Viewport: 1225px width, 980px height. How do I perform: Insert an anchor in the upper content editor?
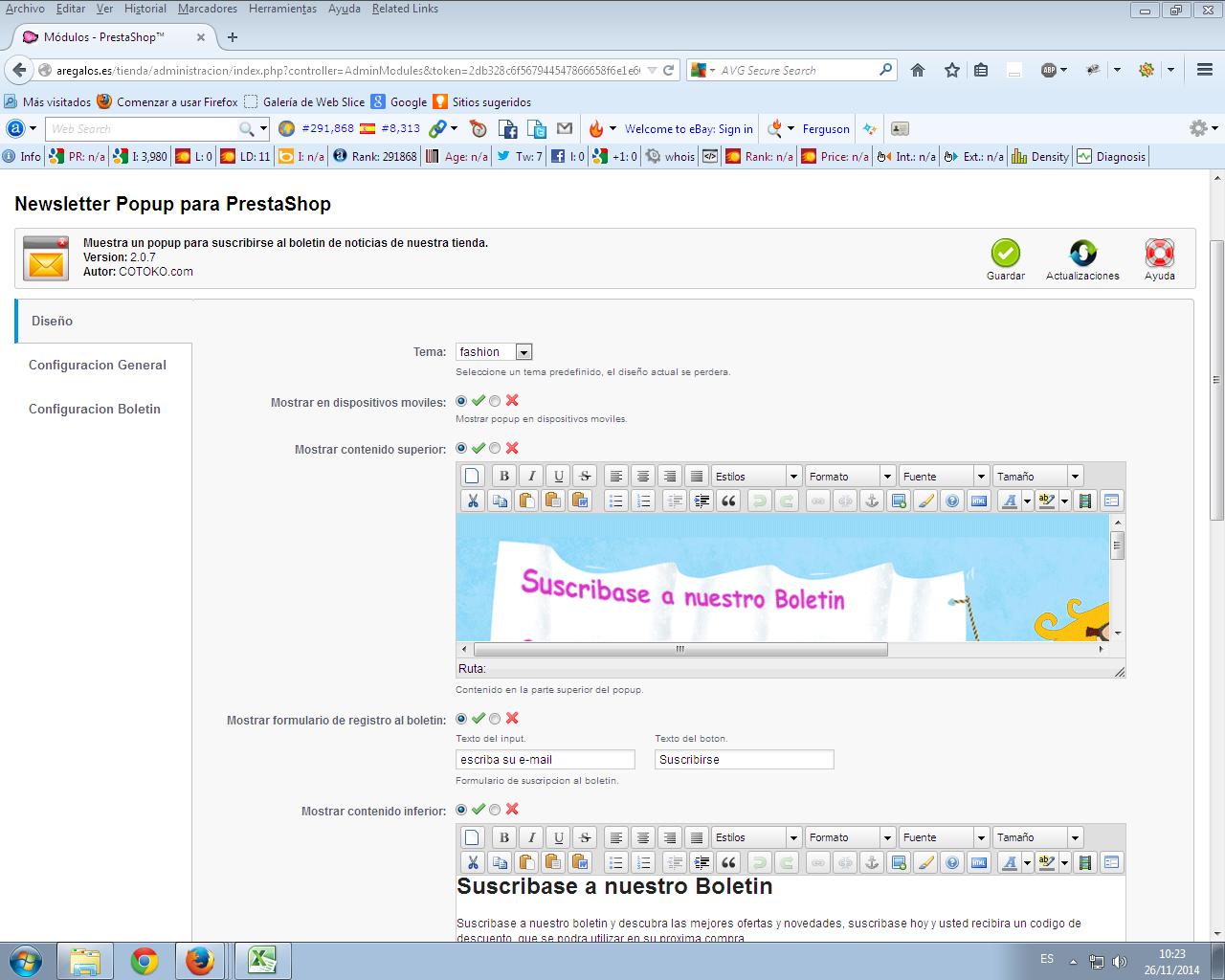[871, 501]
